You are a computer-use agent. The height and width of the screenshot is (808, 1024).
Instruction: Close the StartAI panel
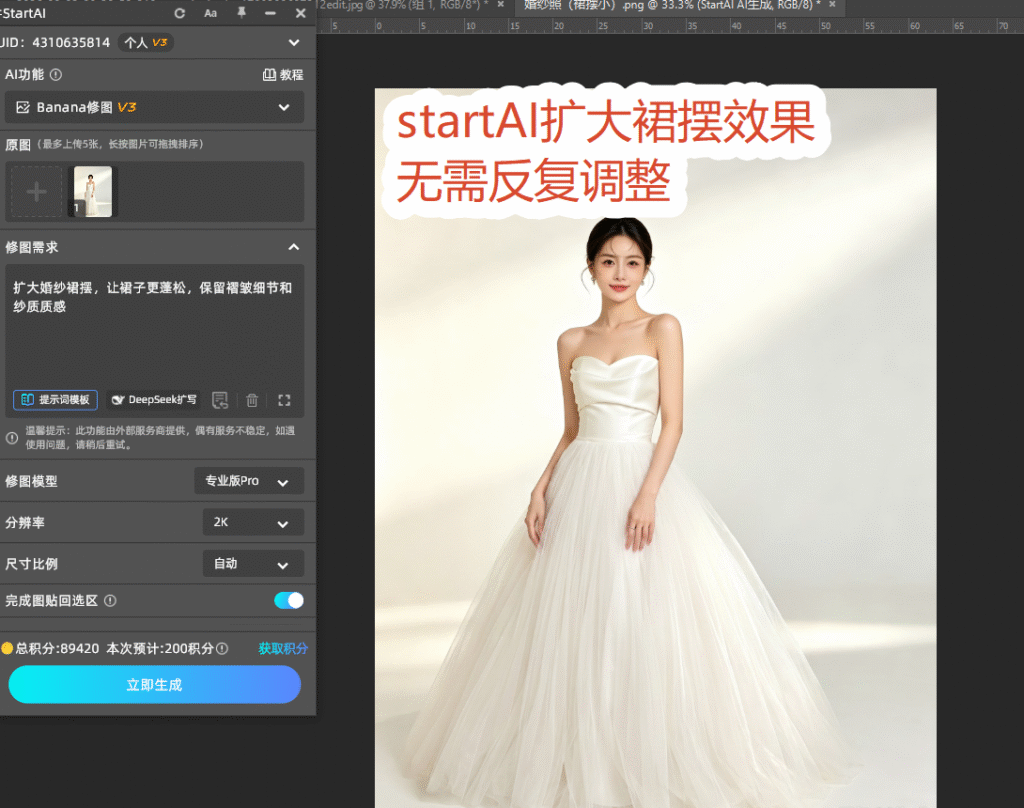click(x=300, y=13)
